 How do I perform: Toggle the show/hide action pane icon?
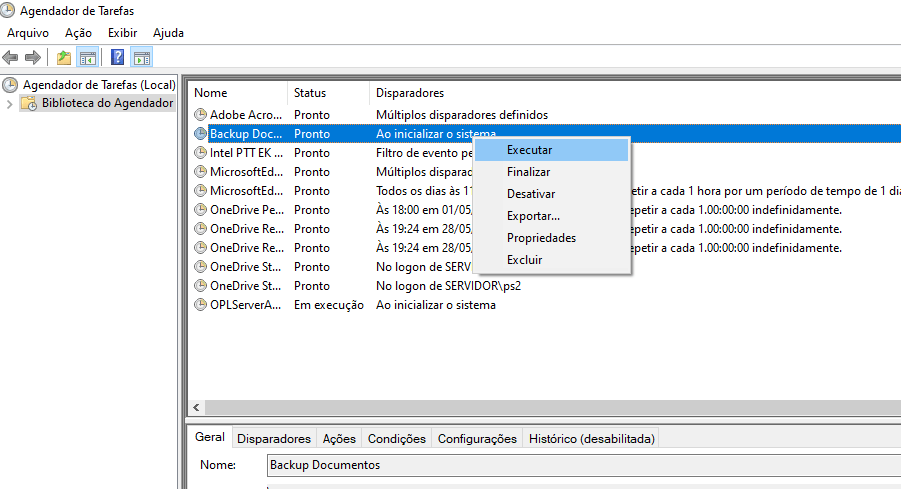tap(141, 57)
